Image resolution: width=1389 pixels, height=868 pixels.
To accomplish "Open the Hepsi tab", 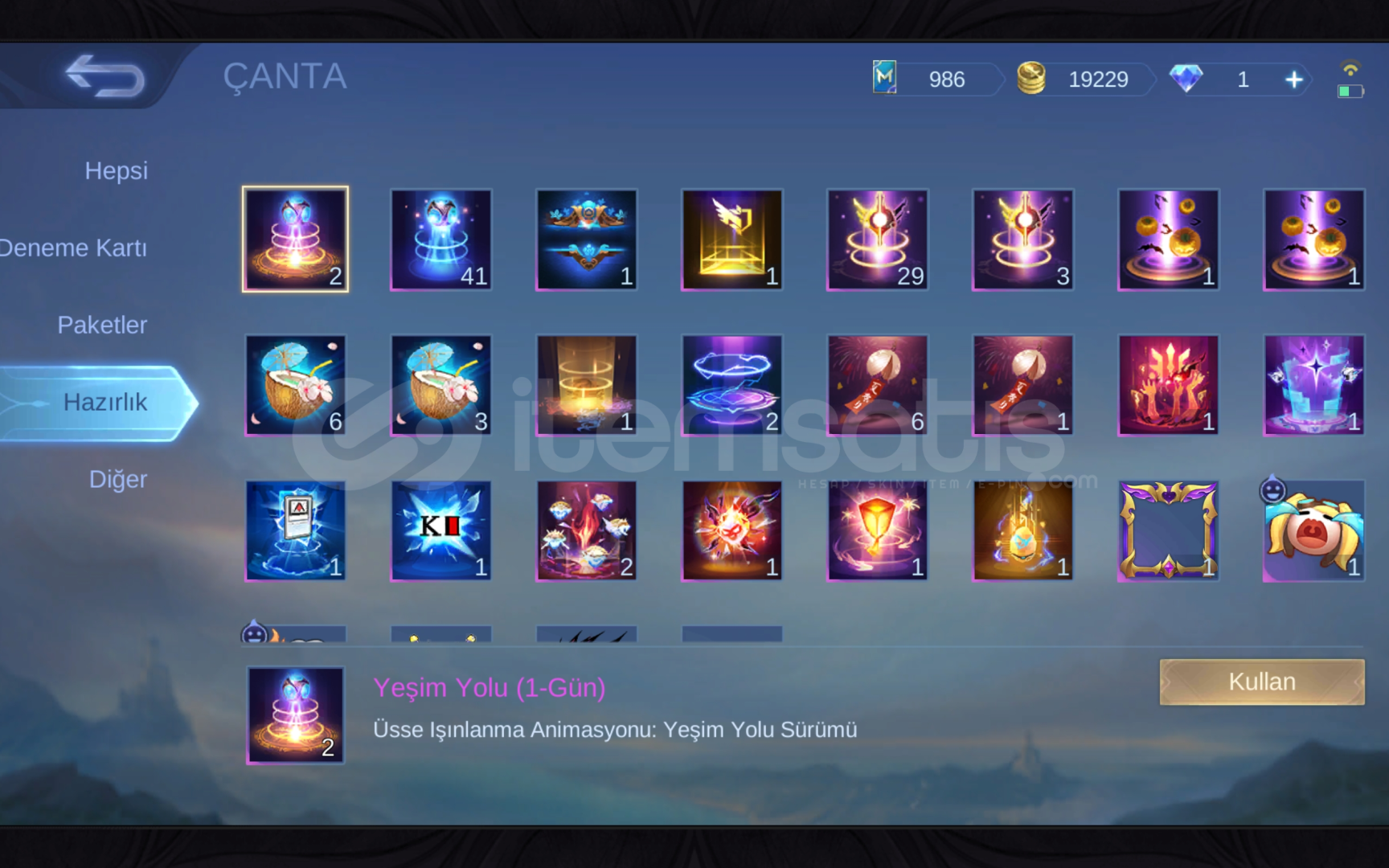I will [x=116, y=170].
